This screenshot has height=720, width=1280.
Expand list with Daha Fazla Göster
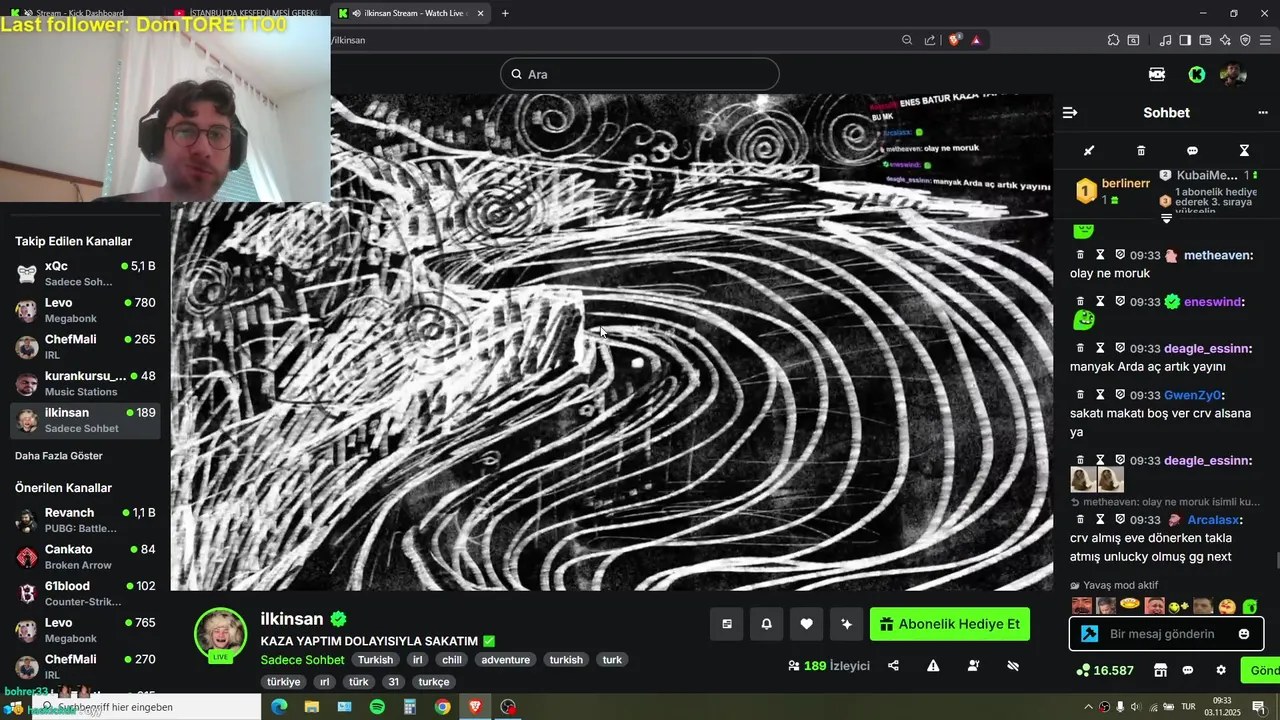(59, 456)
